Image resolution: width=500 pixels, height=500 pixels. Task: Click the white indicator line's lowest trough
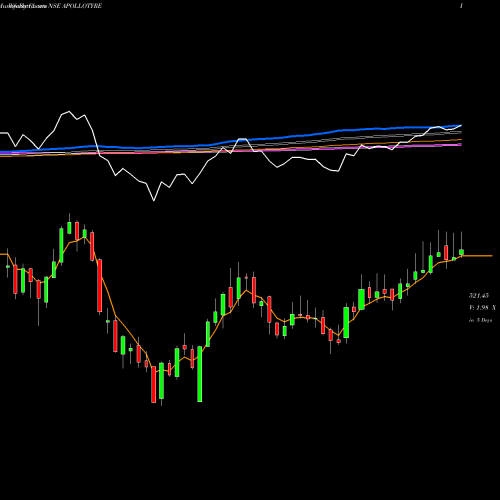pyautogui.click(x=154, y=200)
